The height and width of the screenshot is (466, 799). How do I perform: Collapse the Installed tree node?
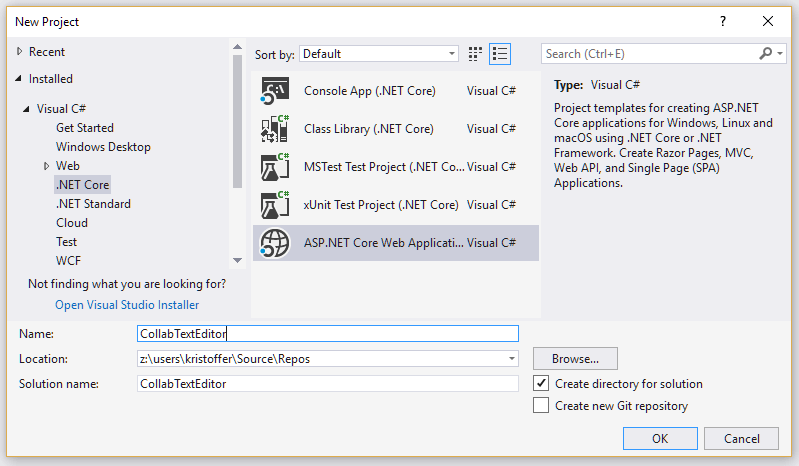[19, 78]
